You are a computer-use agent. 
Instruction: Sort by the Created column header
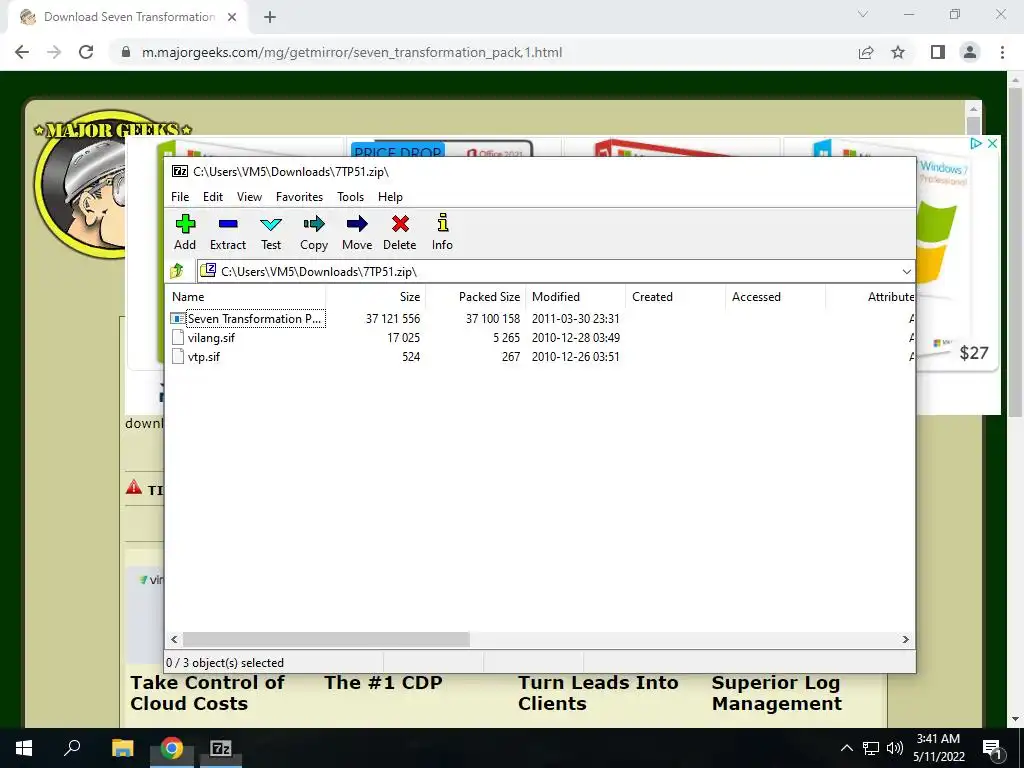675,296
